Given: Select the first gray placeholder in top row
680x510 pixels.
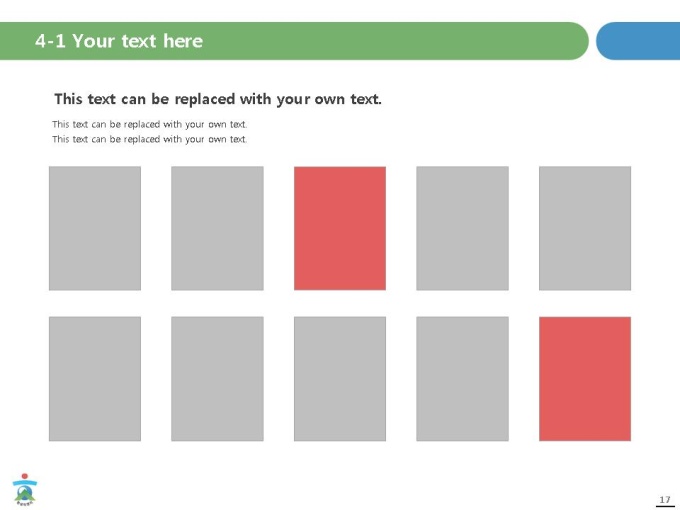Looking at the screenshot, I should pyautogui.click(x=95, y=228).
